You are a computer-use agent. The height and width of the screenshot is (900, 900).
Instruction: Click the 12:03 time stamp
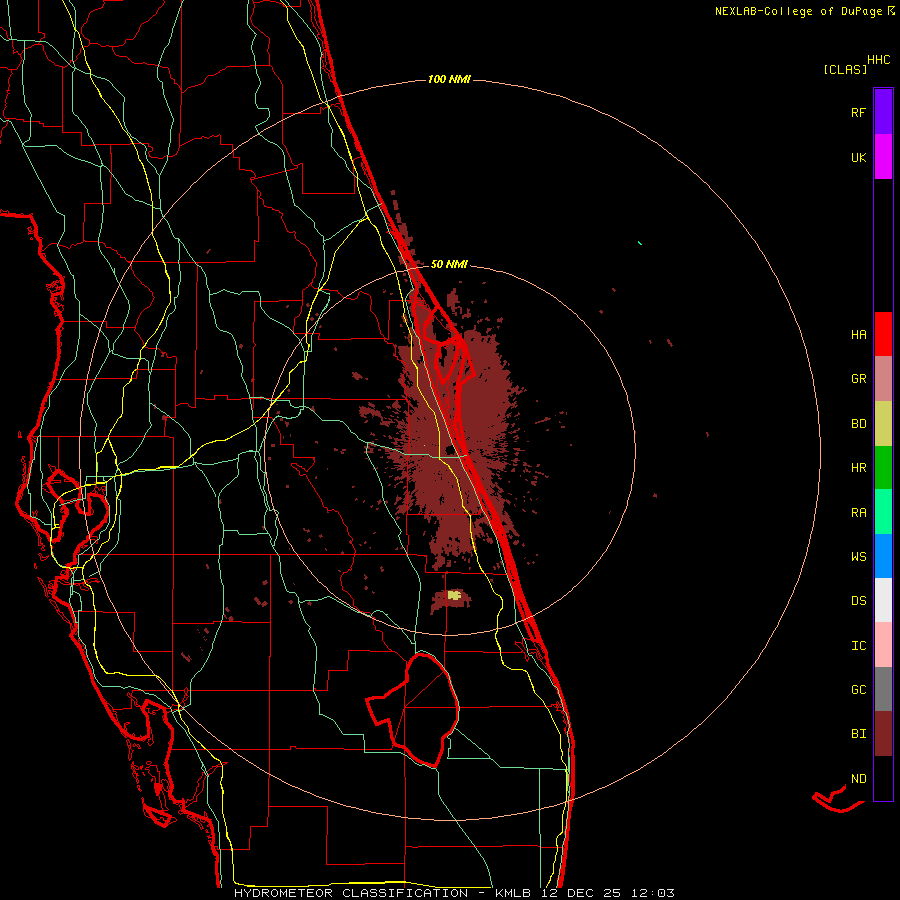[655, 893]
